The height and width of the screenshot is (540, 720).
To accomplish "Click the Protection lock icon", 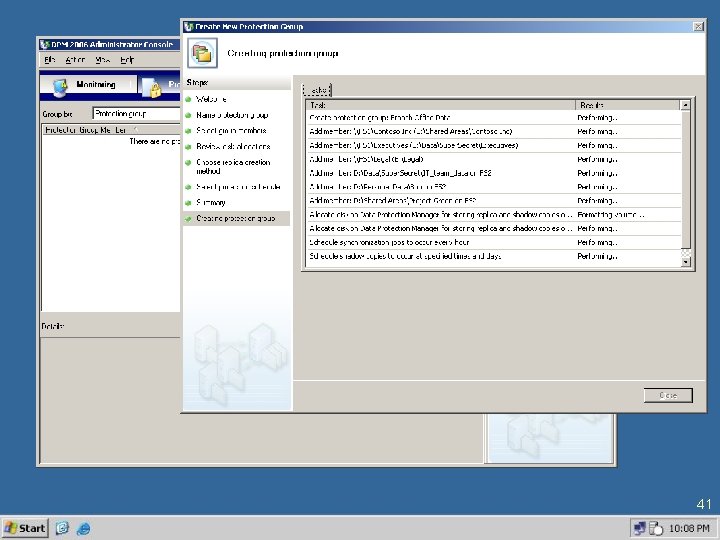I will [152, 87].
